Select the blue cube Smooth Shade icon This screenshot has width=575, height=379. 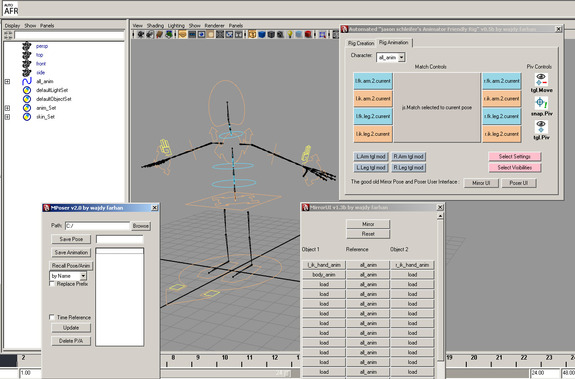point(262,34)
